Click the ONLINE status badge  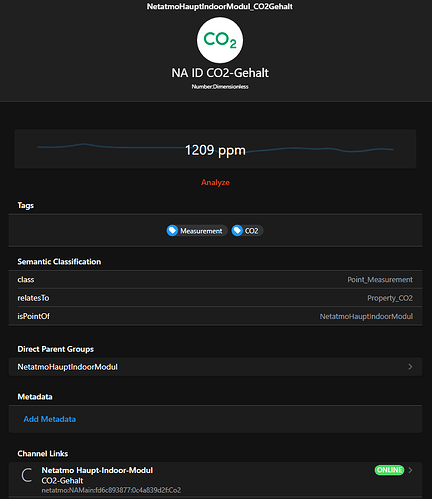click(389, 470)
